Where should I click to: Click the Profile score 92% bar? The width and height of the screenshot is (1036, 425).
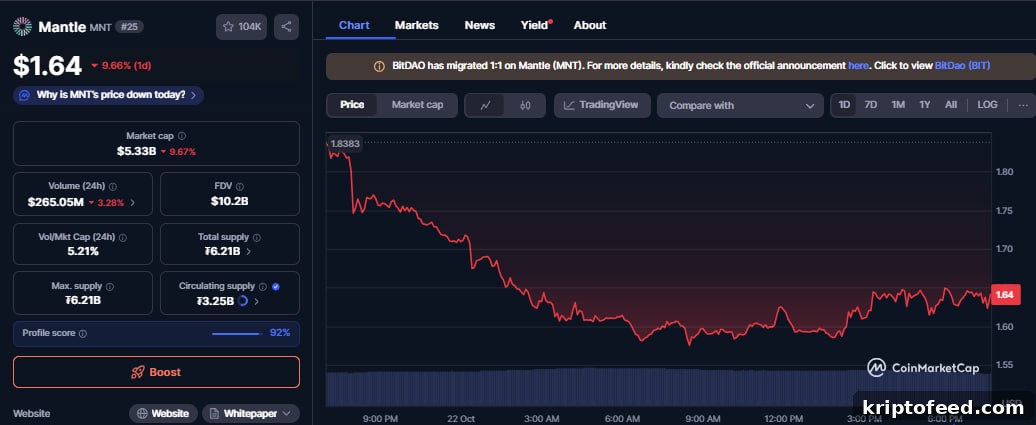click(x=156, y=334)
